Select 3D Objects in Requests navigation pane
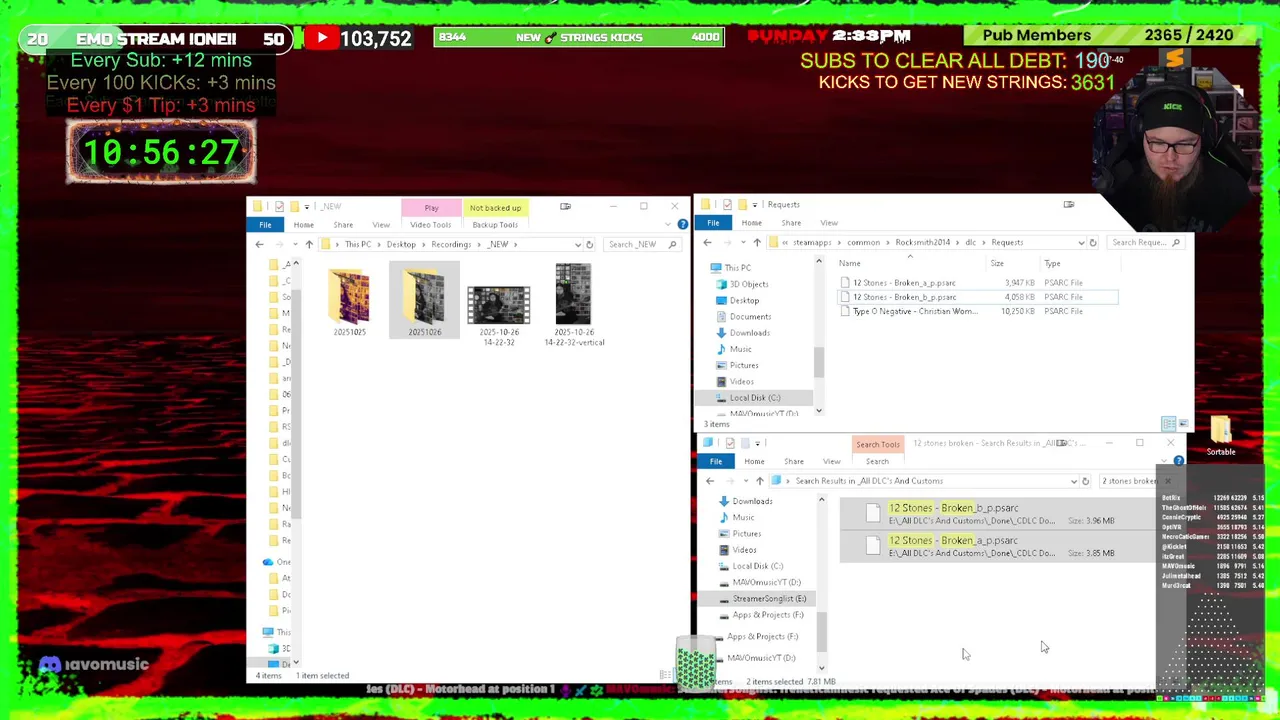Viewport: 1280px width, 720px height. click(x=749, y=284)
